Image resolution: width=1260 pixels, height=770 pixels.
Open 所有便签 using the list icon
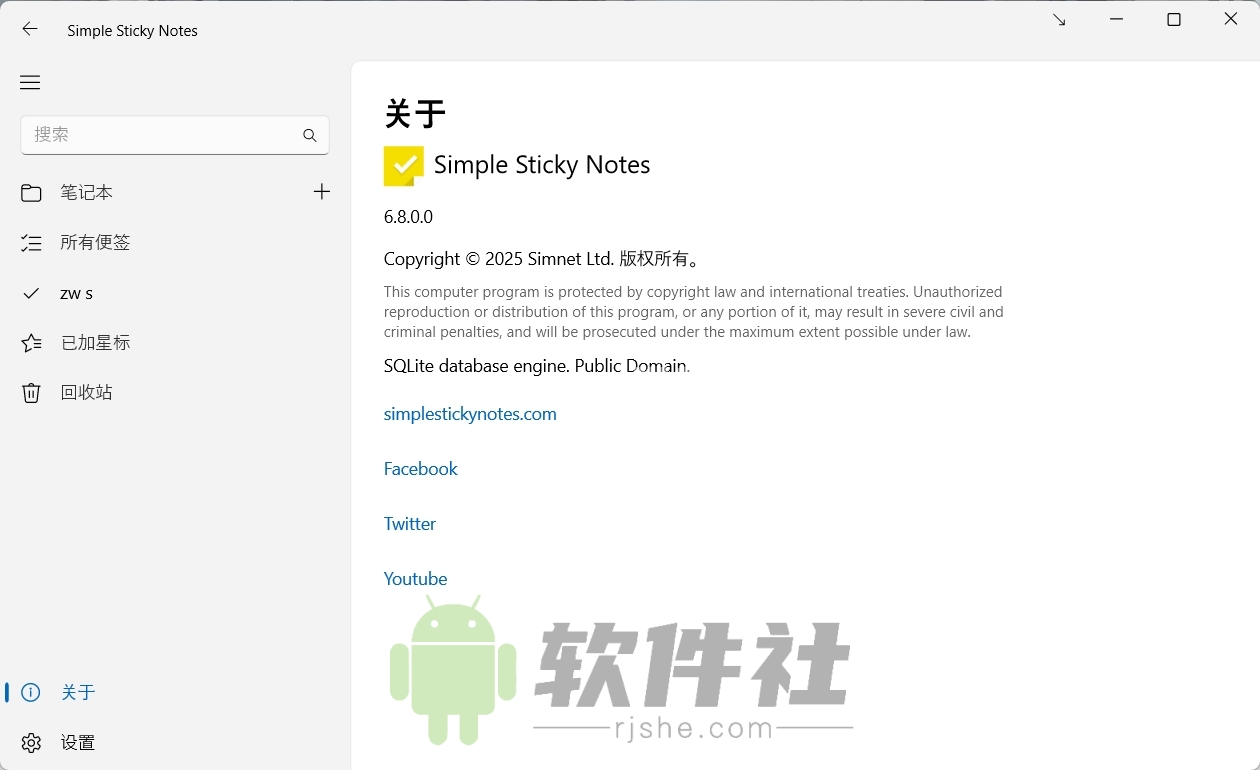pos(31,242)
